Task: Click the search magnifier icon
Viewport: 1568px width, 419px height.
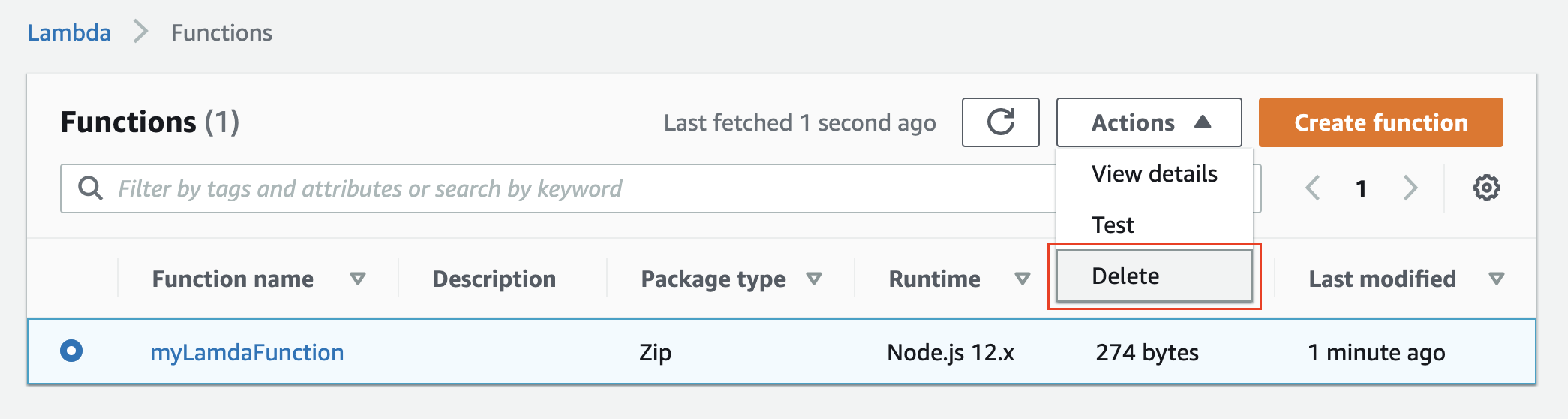Action: [91, 188]
